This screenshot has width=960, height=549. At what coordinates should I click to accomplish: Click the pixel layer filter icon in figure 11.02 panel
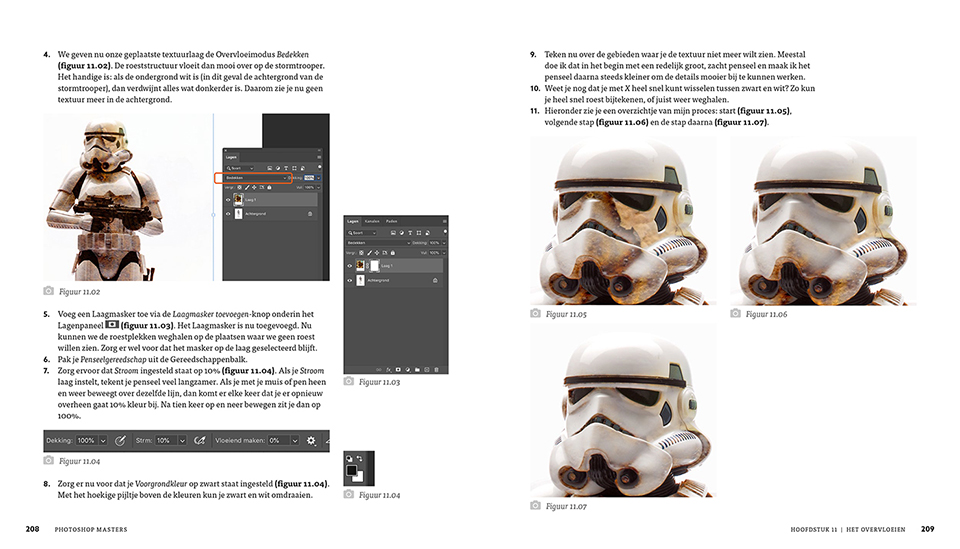(269, 168)
